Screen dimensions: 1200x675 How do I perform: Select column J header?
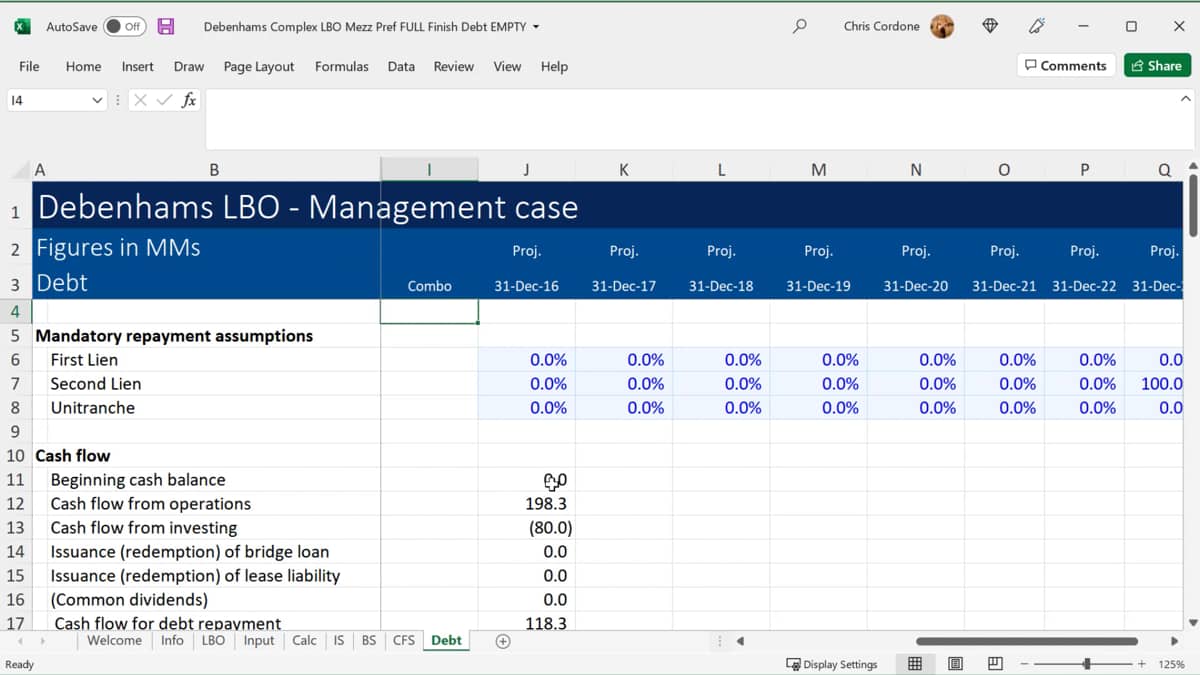tap(526, 170)
